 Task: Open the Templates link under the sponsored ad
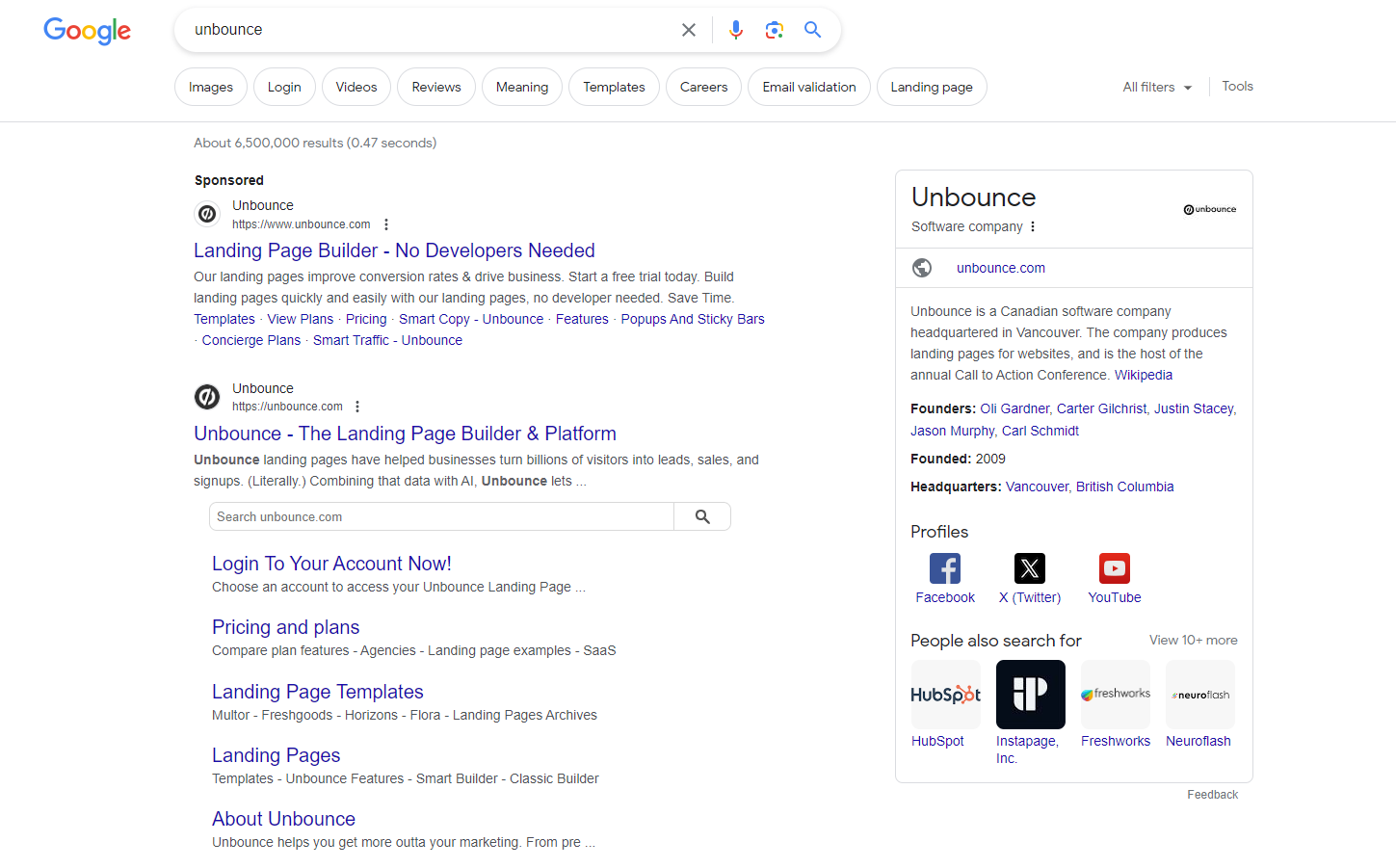pos(224,319)
